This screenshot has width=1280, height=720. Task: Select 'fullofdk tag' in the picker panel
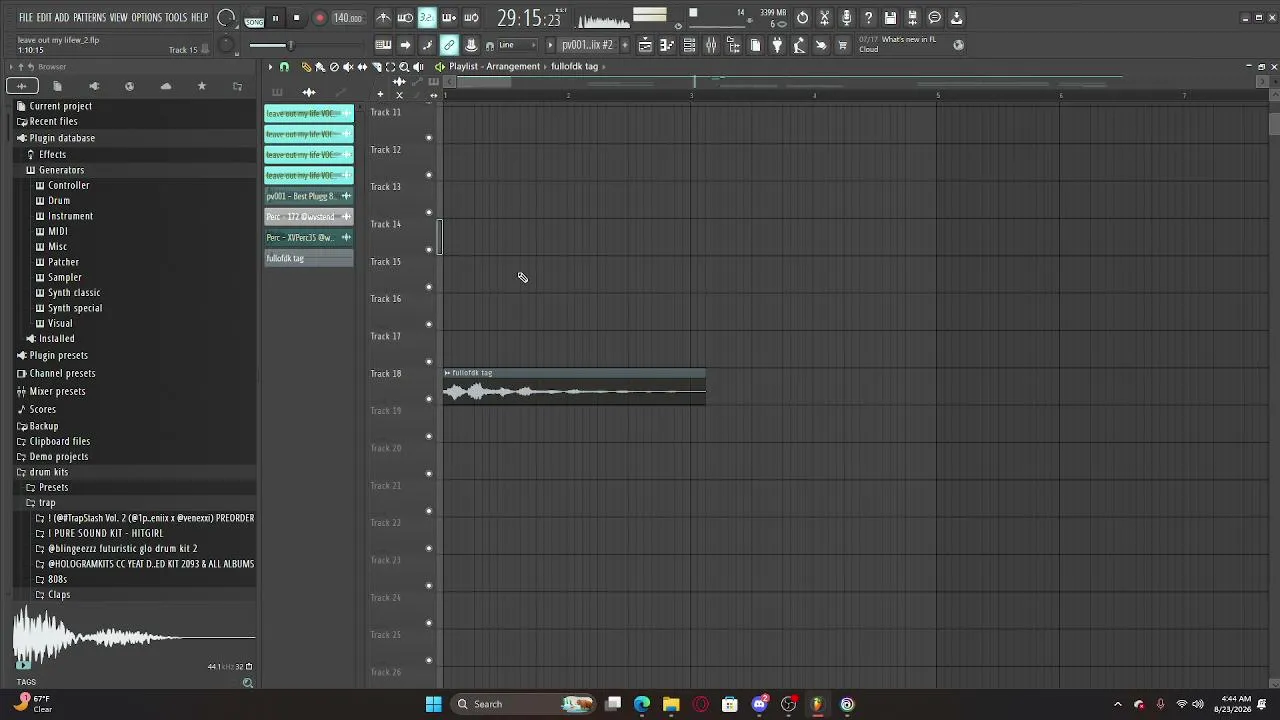(x=309, y=258)
